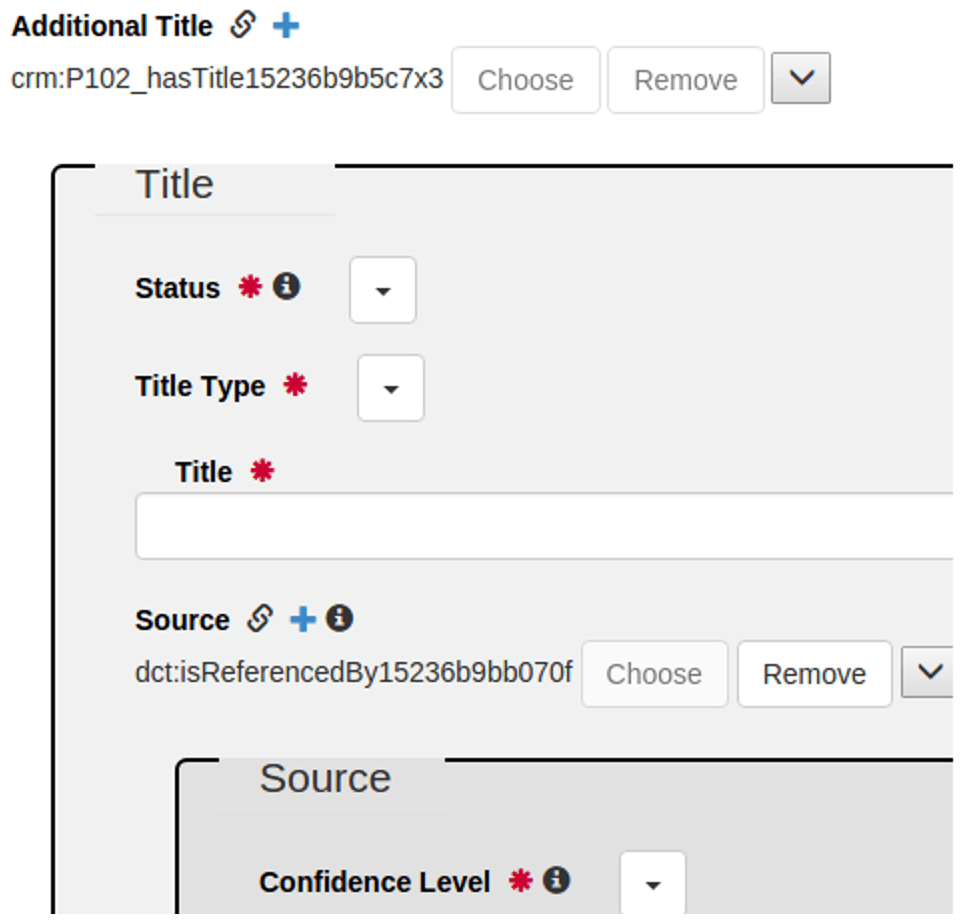965x923 pixels.
Task: Click the Additional Title label
Action: [x=112, y=26]
